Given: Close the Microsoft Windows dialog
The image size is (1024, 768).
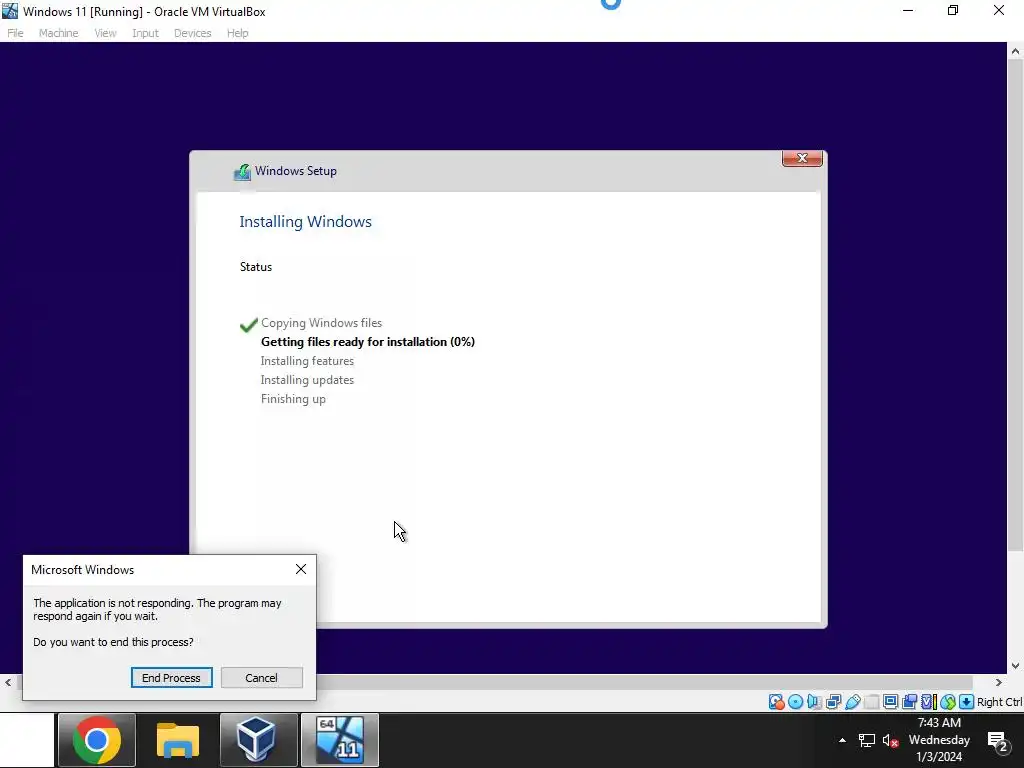Looking at the screenshot, I should 300,569.
